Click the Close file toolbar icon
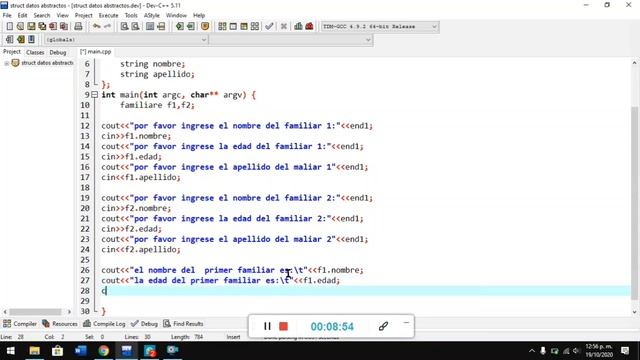Image resolution: width=640 pixels, height=360 pixels. pyautogui.click(x=53, y=27)
